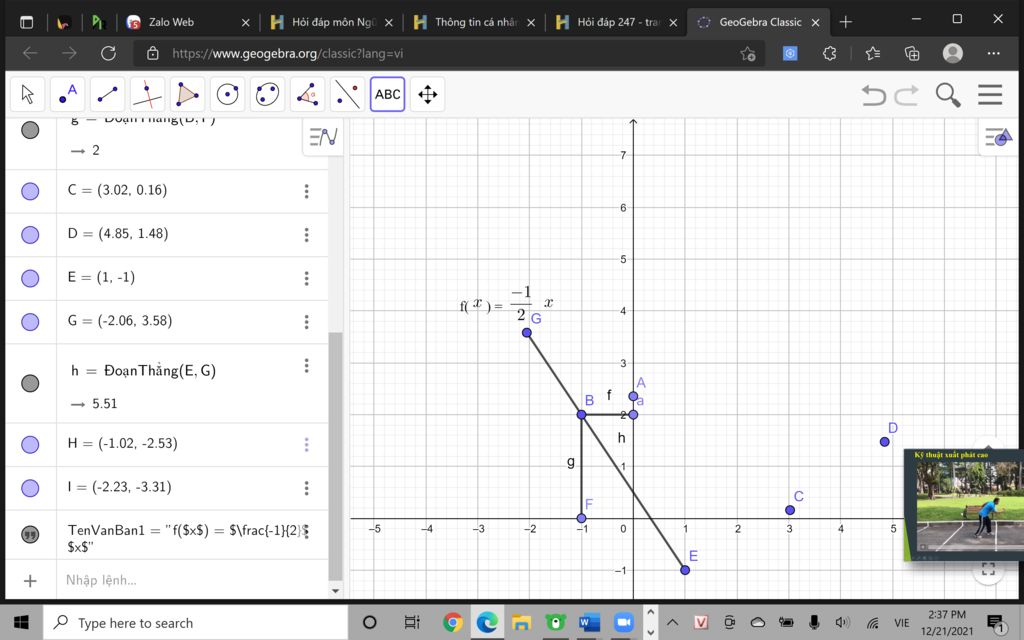Click the Nhập lệnh input field
1024x640 pixels.
192,581
